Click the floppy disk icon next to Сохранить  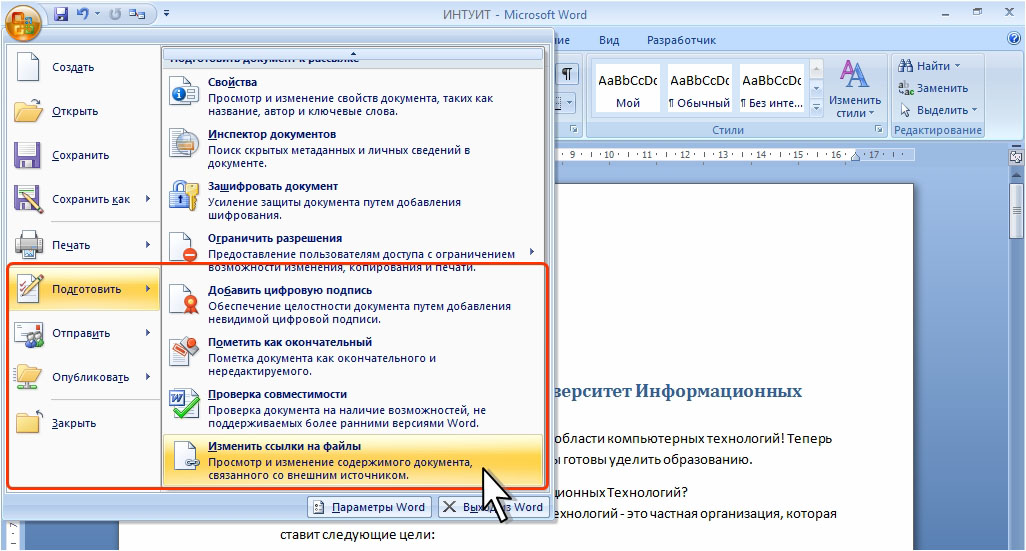pos(27,155)
